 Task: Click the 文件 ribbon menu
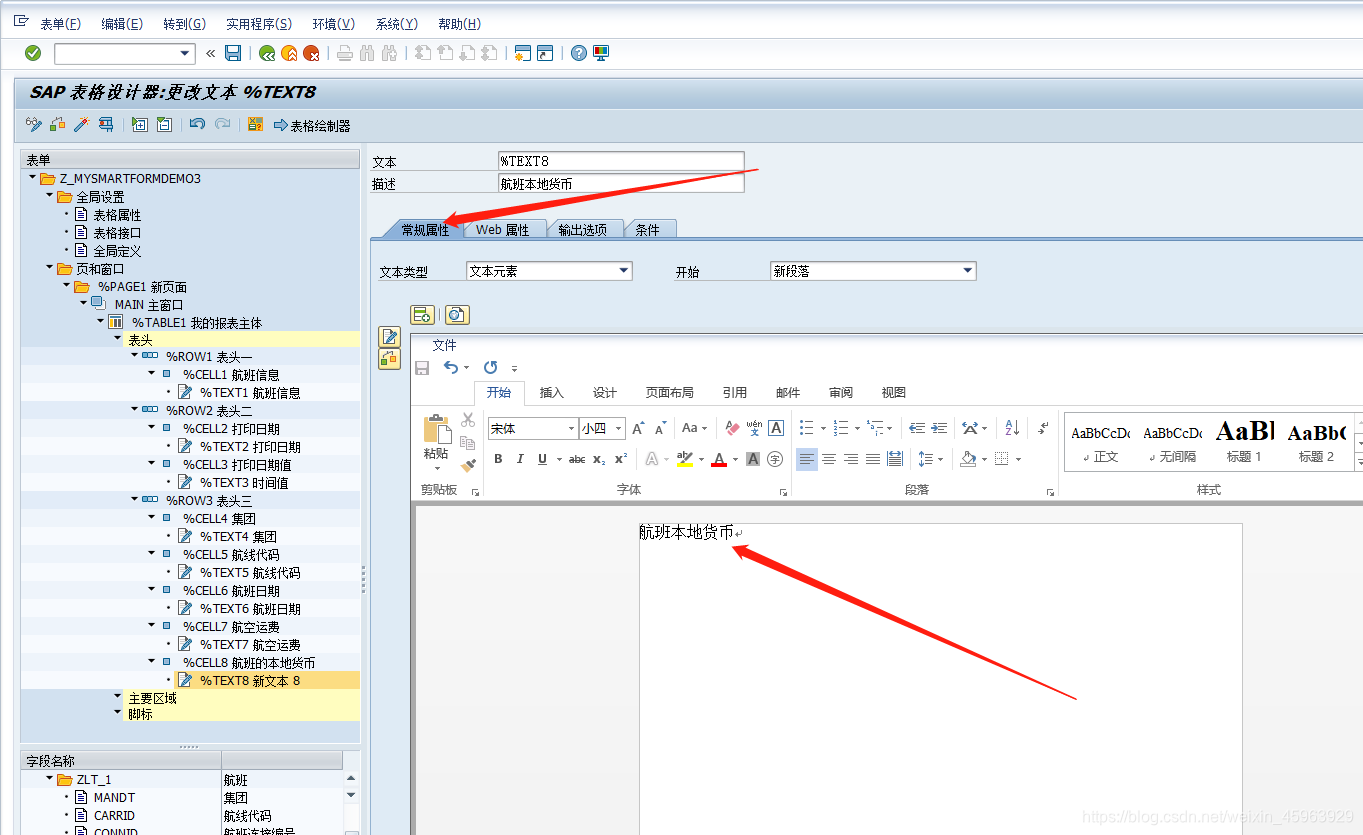coord(444,345)
